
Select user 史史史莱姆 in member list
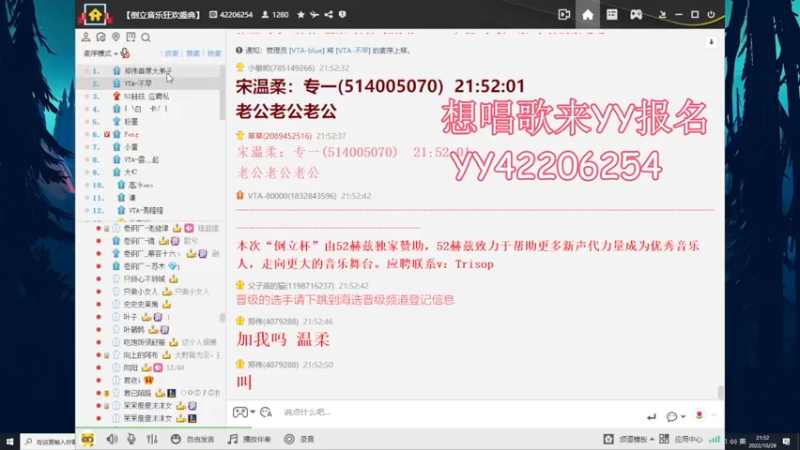point(141,304)
